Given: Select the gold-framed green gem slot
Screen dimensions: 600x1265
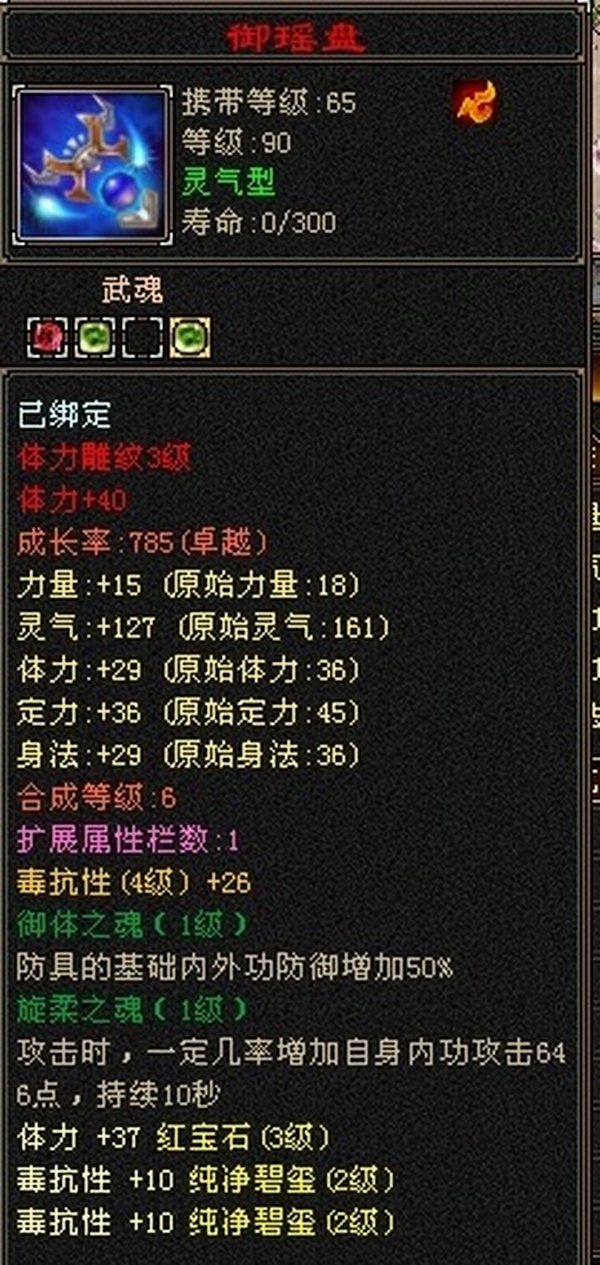Looking at the screenshot, I should click(189, 337).
